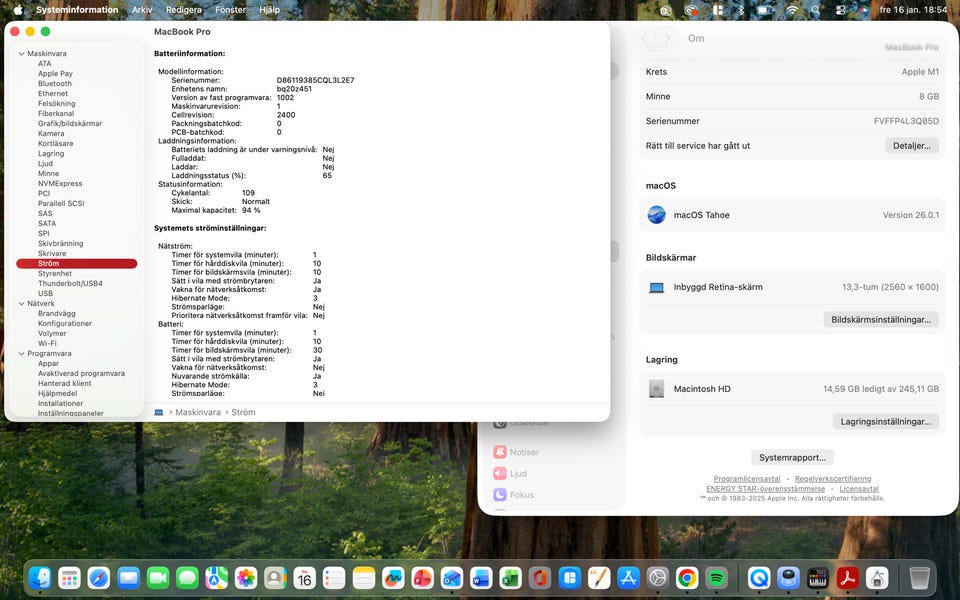The width and height of the screenshot is (960, 600).
Task: Select Bluetooth in the hardware list
Action: pyautogui.click(x=55, y=83)
